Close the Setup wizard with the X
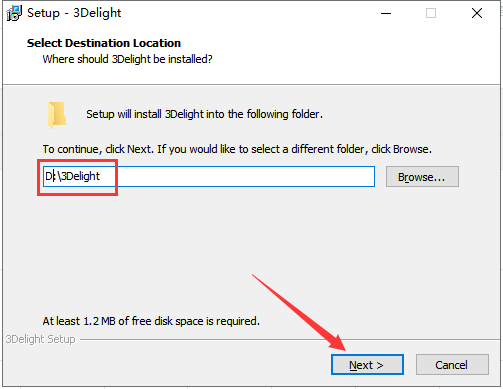 477,13
